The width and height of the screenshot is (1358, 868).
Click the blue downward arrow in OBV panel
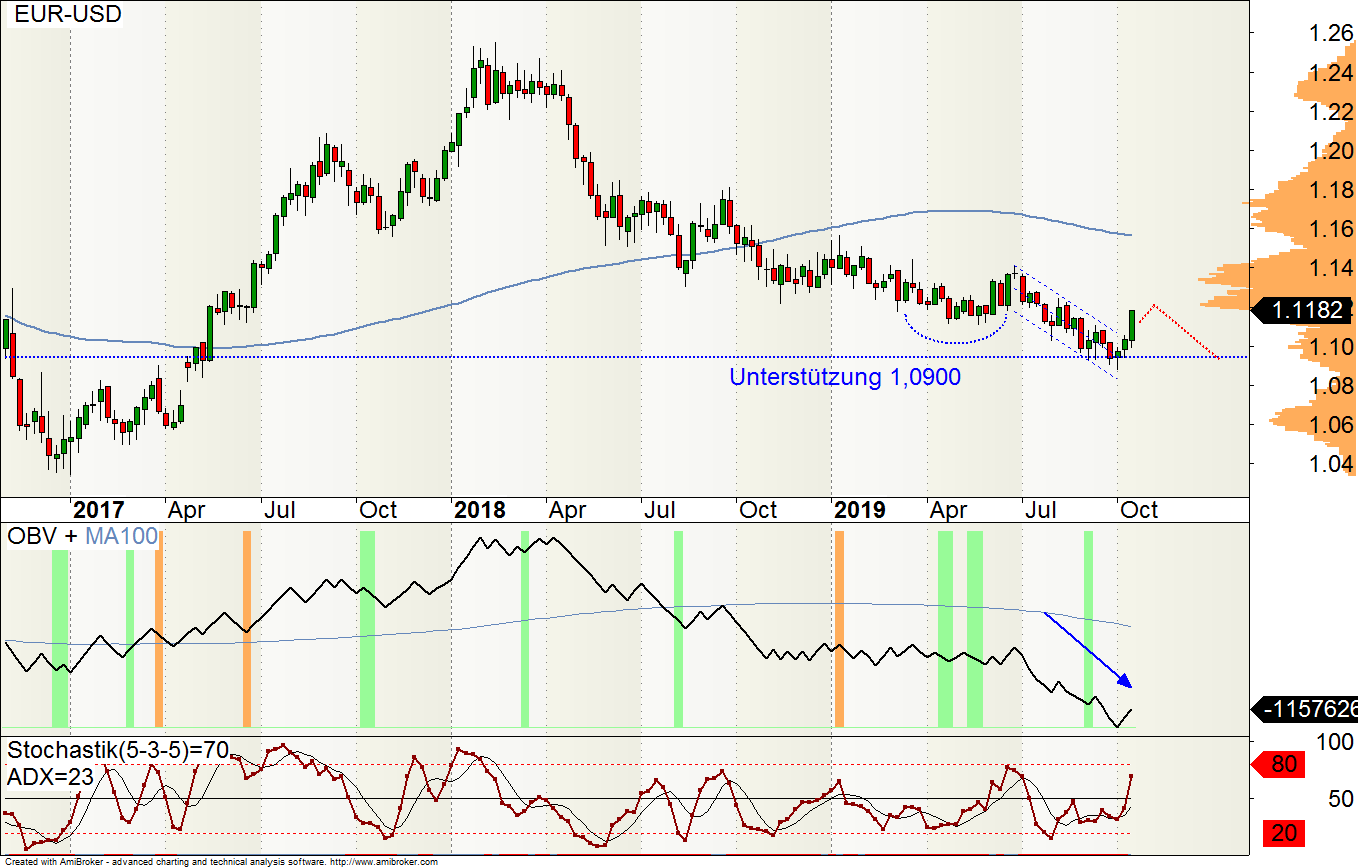pyautogui.click(x=1089, y=650)
